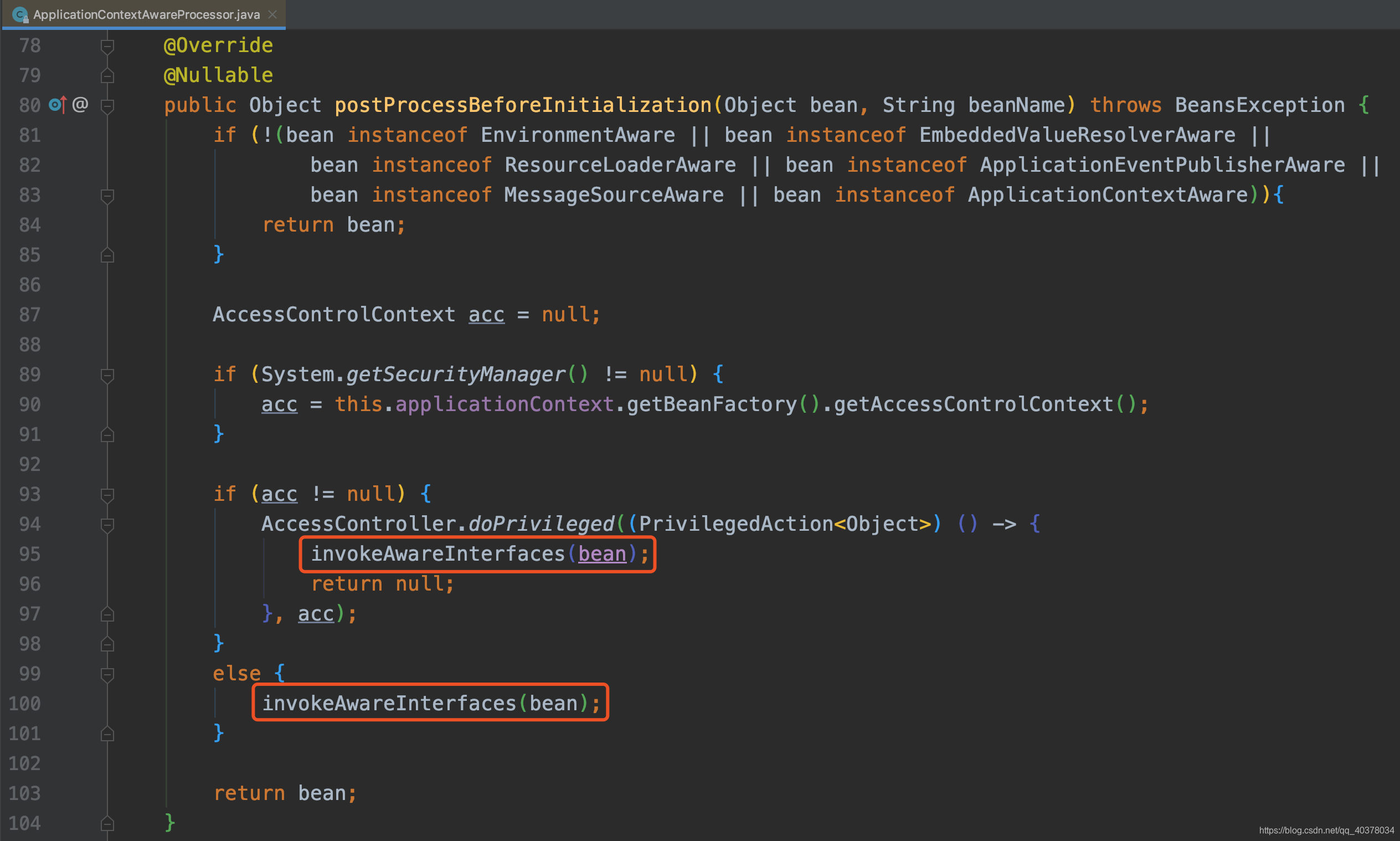This screenshot has width=1400, height=841.
Task: Click line number 103 in the gutter
Action: pos(24,793)
